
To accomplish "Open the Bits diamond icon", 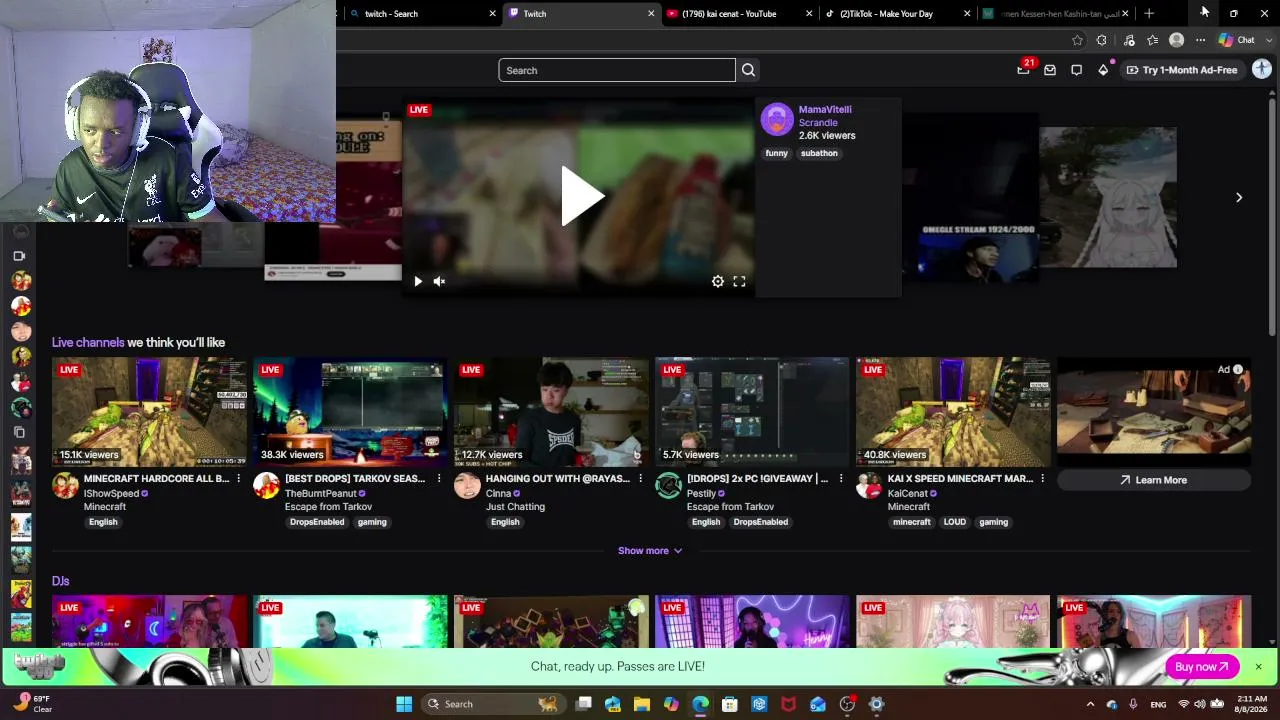I will pyautogui.click(x=1103, y=70).
